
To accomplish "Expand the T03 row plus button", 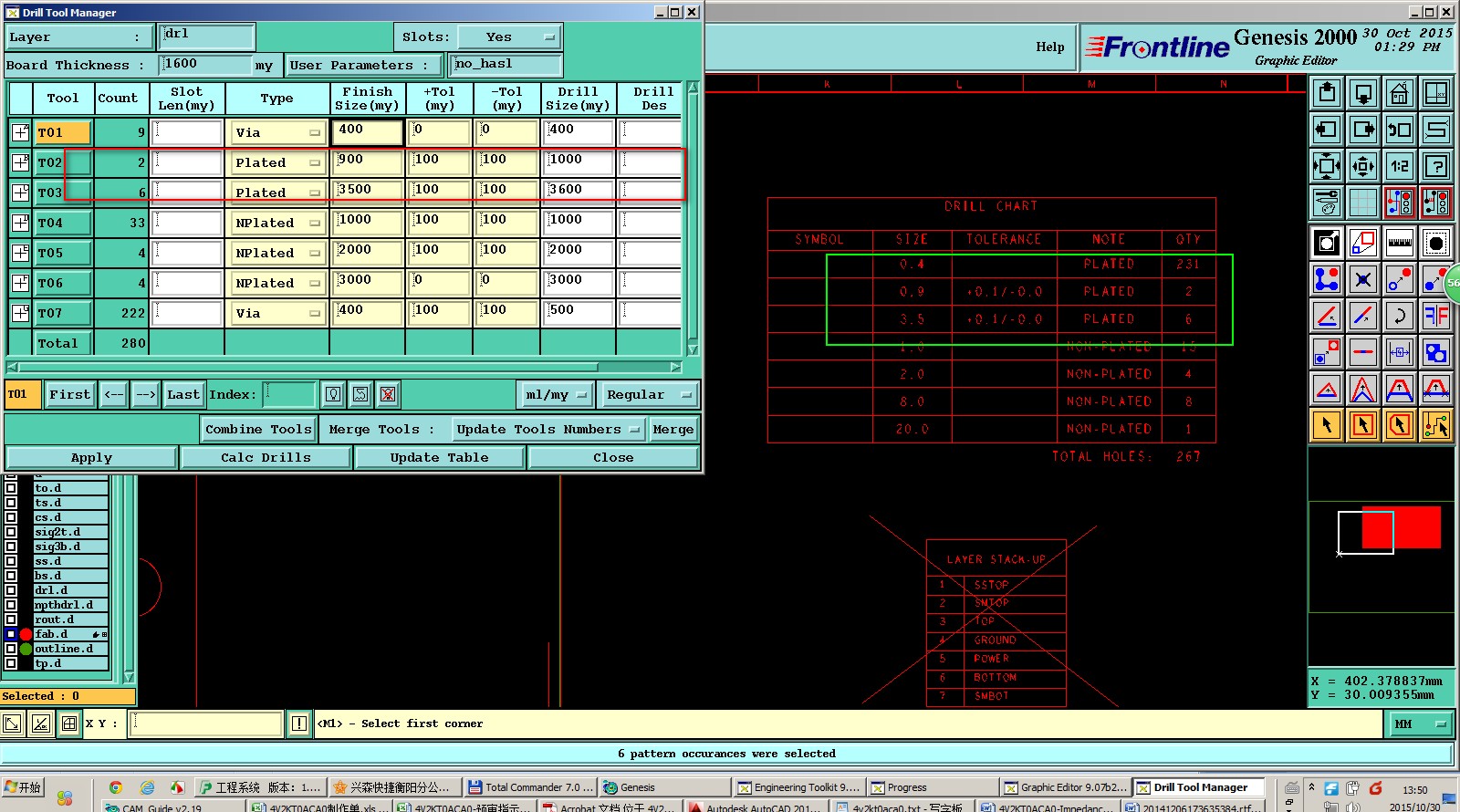I will click(20, 193).
